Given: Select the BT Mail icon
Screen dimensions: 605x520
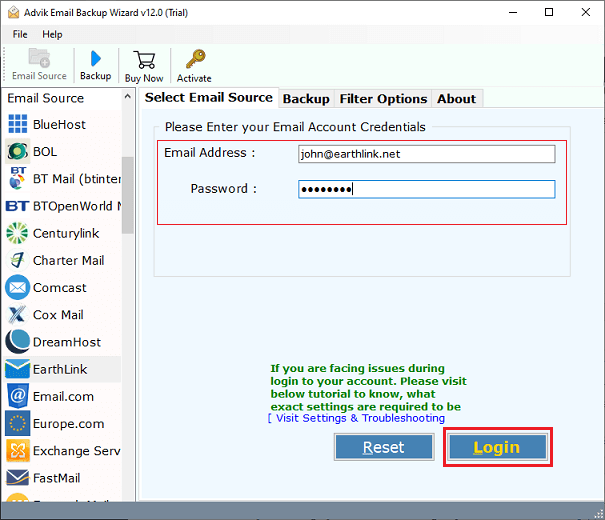Looking at the screenshot, I should (x=17, y=178).
